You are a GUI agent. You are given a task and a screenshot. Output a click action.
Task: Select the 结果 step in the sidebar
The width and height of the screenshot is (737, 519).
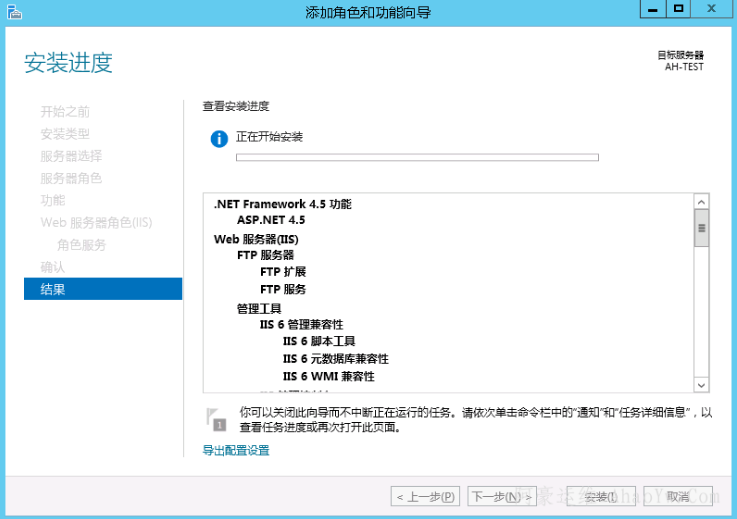[x=103, y=289]
